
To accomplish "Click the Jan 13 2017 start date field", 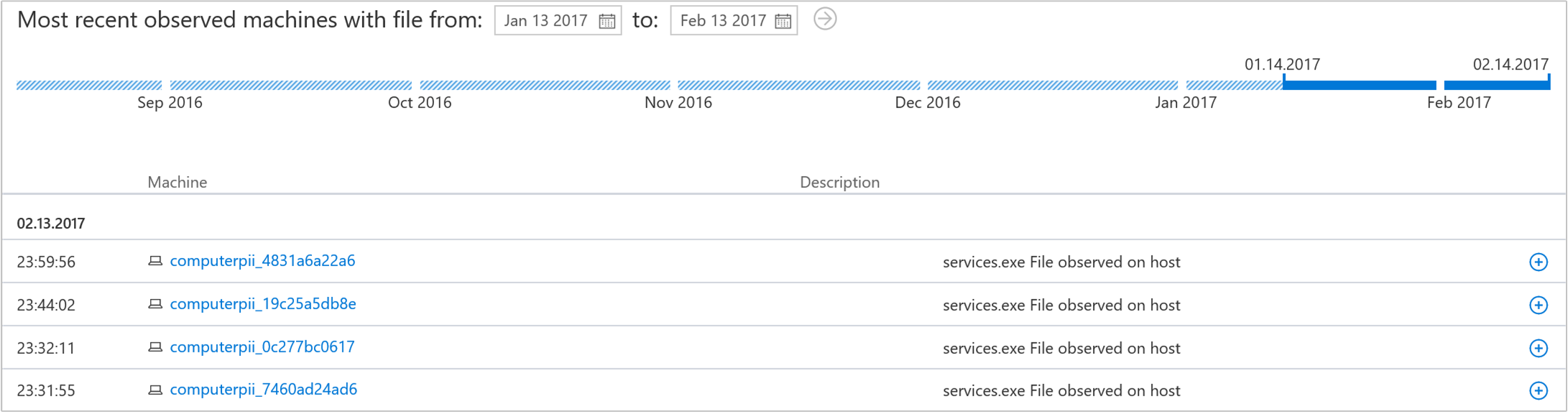I will click(x=546, y=21).
